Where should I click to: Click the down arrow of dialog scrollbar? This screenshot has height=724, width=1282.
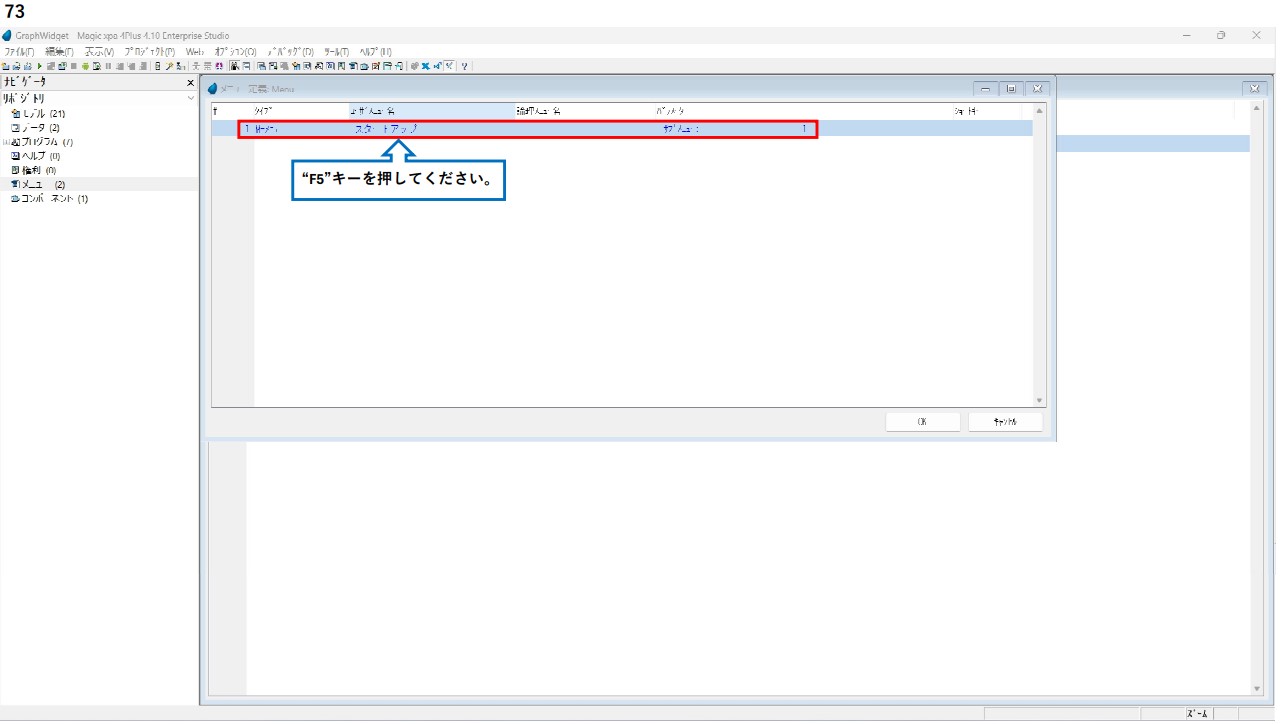pyautogui.click(x=1039, y=400)
